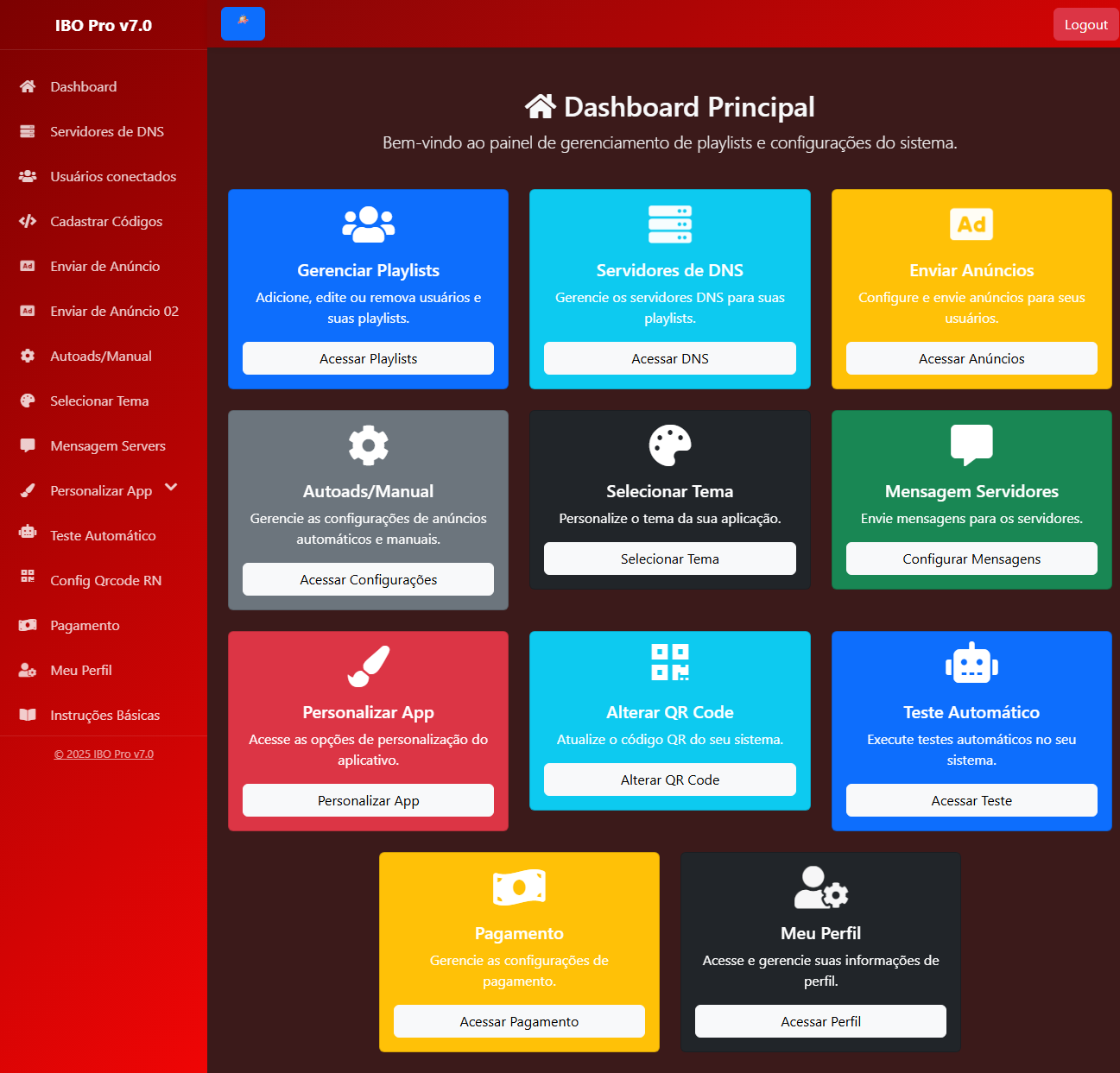
Task: Go to Usuários conectados in sidebar
Action: click(x=112, y=176)
